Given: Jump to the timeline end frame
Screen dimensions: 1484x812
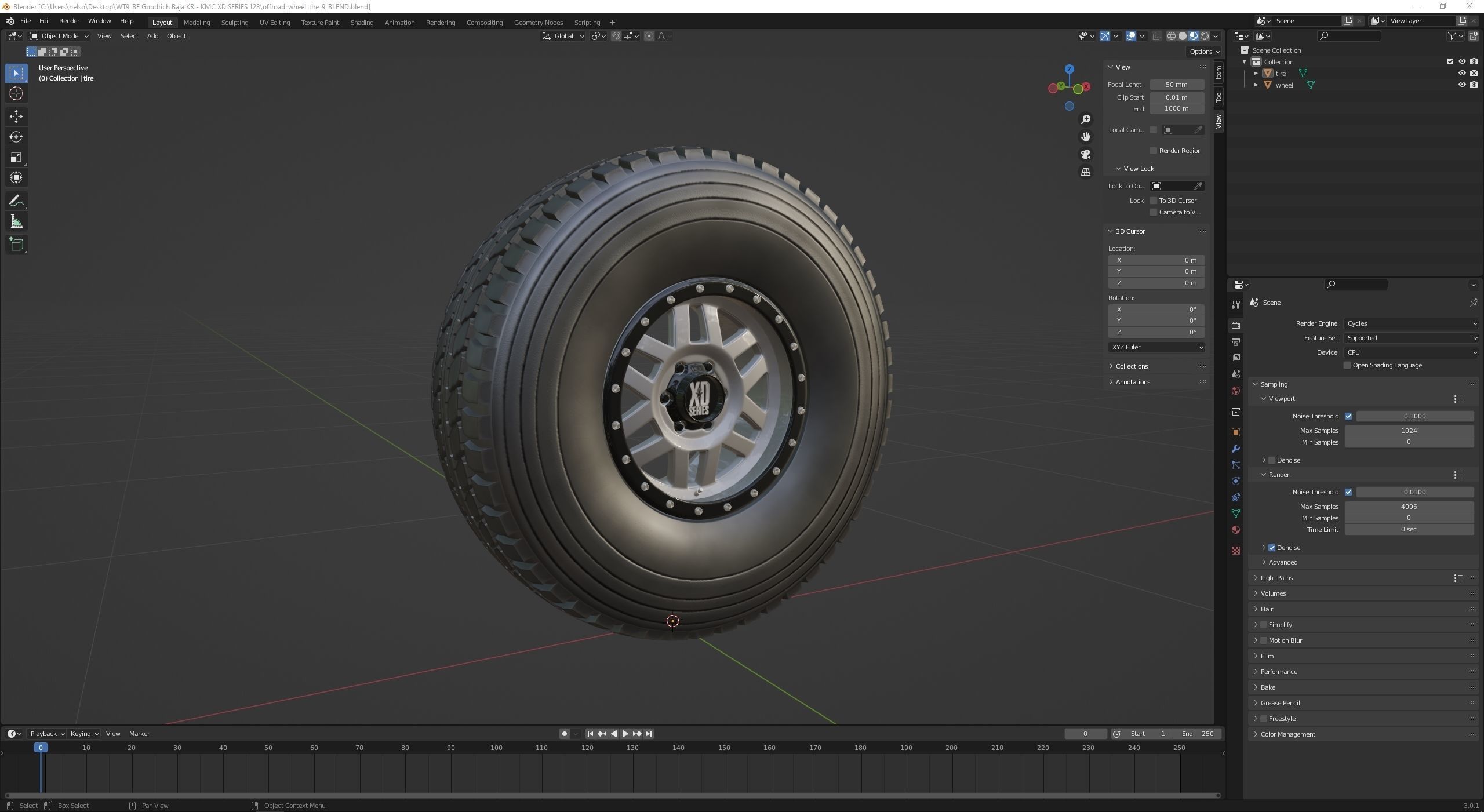Looking at the screenshot, I should pyautogui.click(x=649, y=734).
